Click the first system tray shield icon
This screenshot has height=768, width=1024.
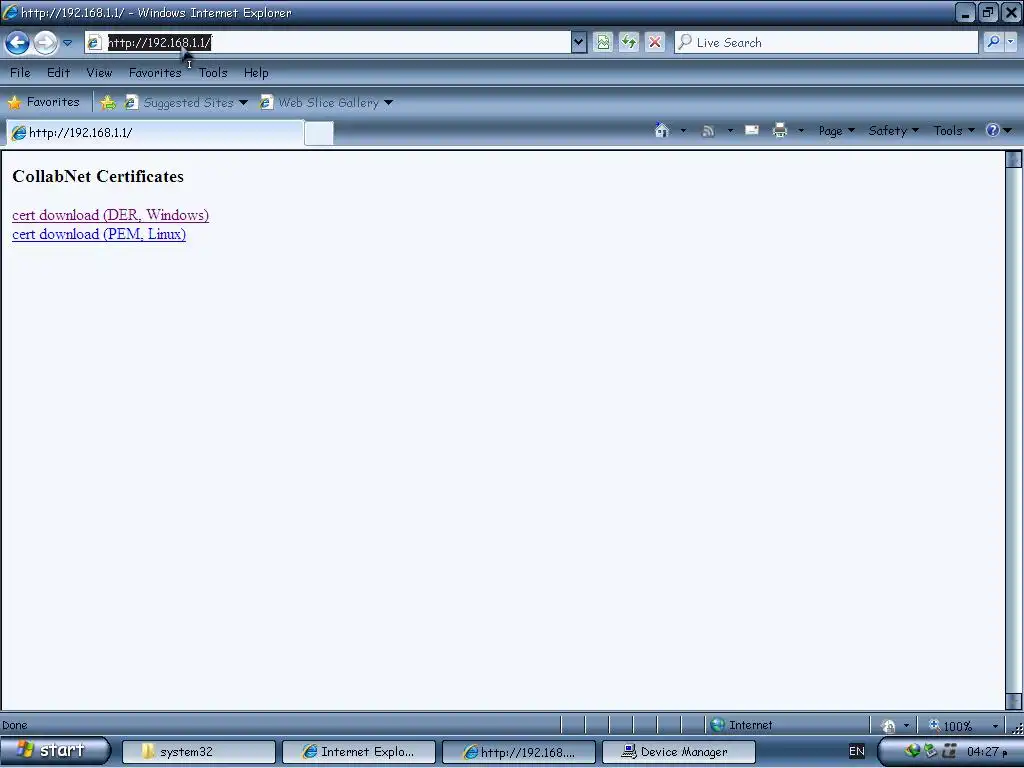912,751
